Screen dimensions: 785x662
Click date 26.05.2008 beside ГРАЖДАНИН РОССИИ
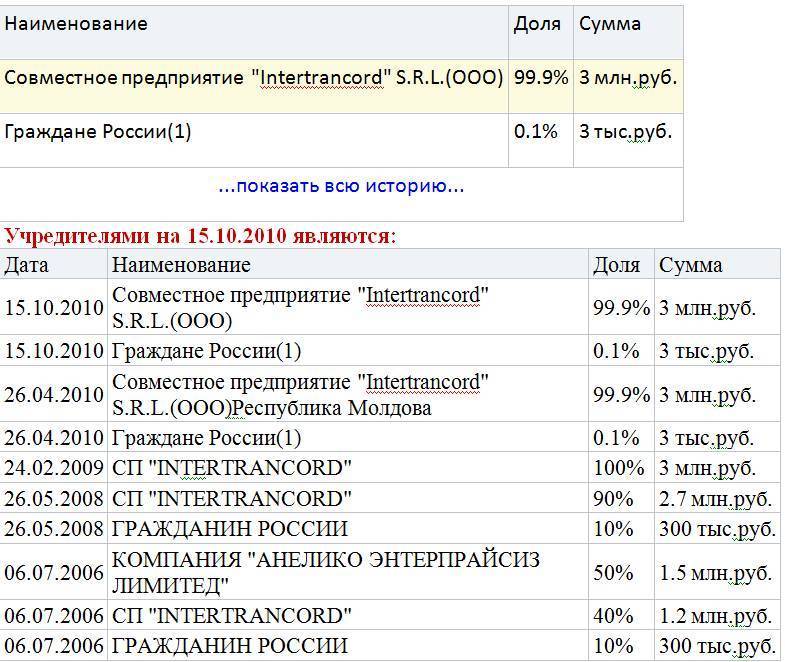54,529
